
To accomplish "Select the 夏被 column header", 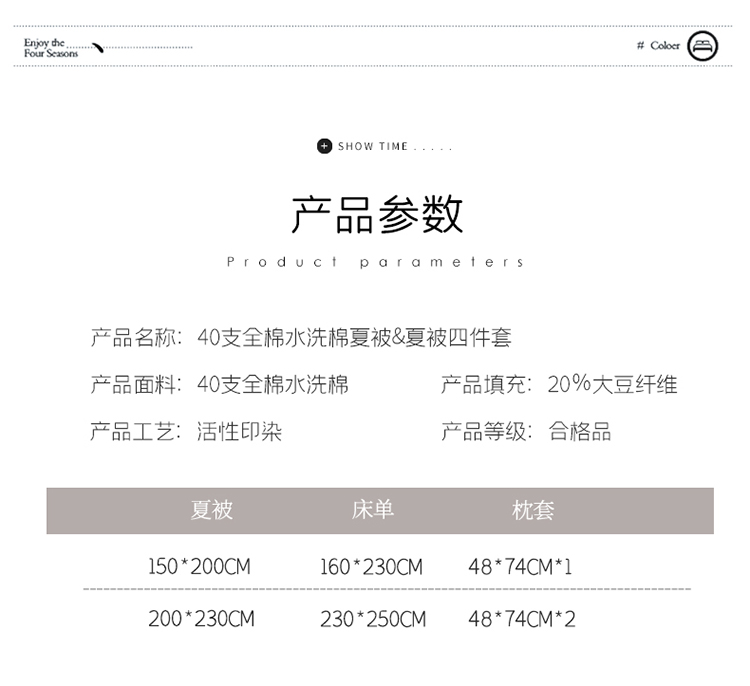I will point(212,510).
